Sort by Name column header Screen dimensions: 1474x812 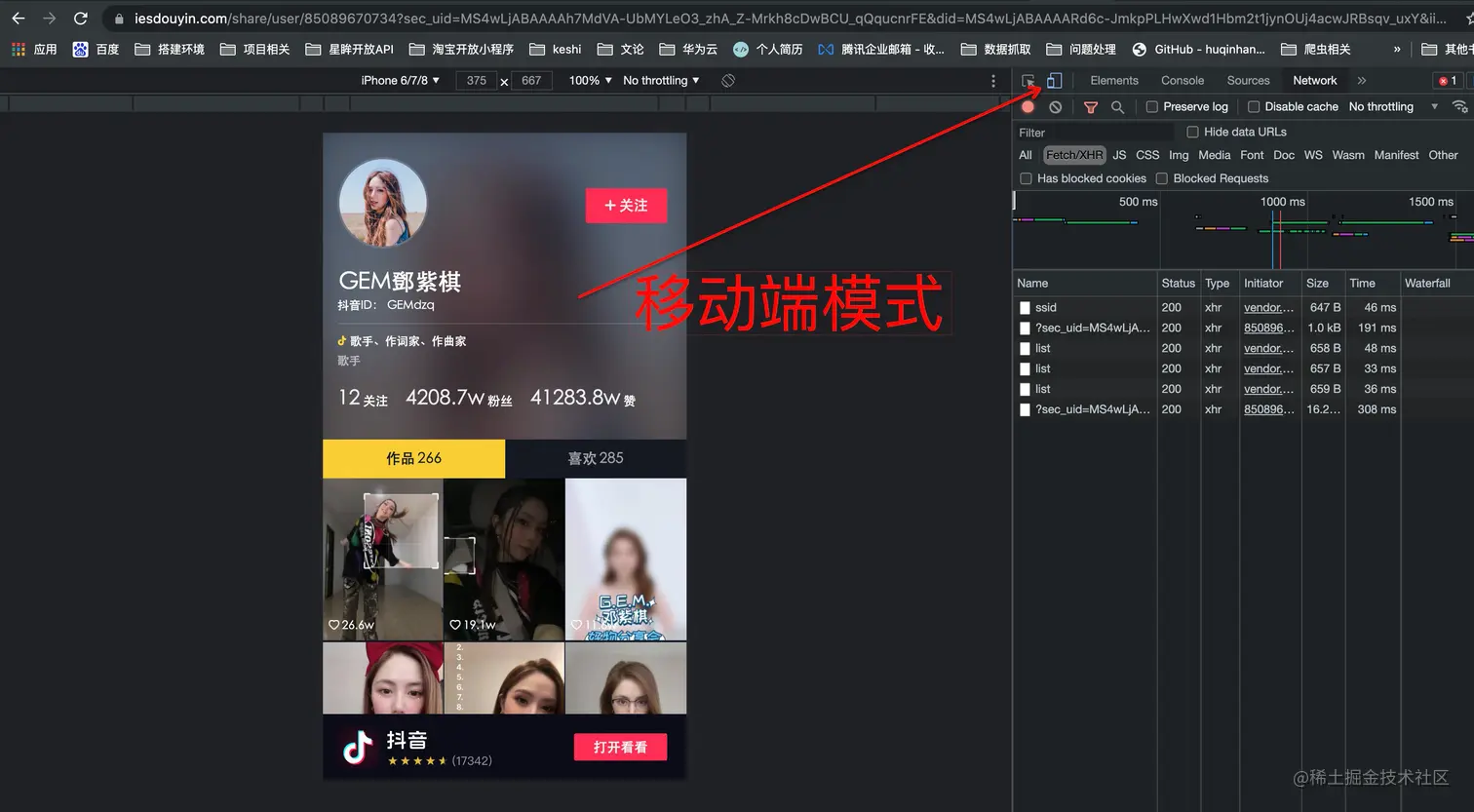click(x=1084, y=283)
